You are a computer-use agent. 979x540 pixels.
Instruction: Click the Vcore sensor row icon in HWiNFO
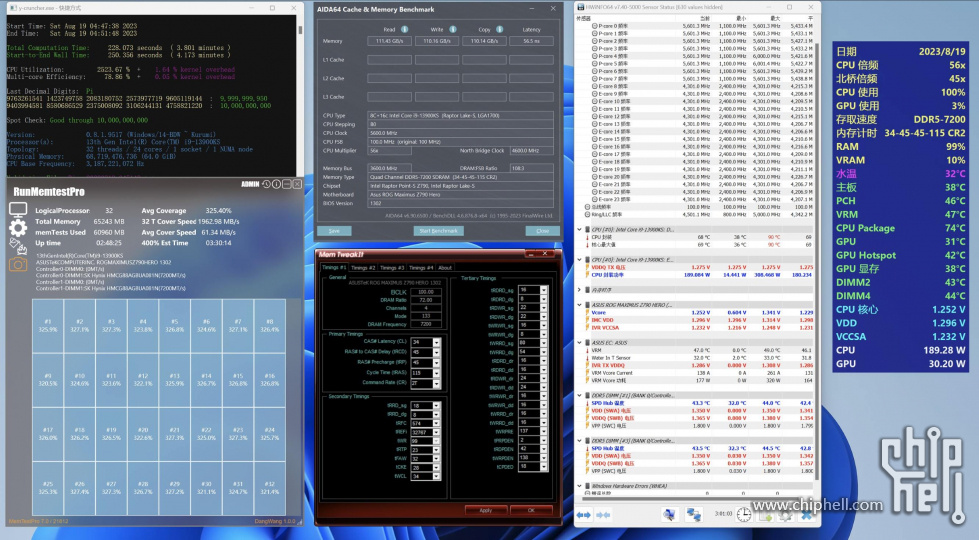587,312
